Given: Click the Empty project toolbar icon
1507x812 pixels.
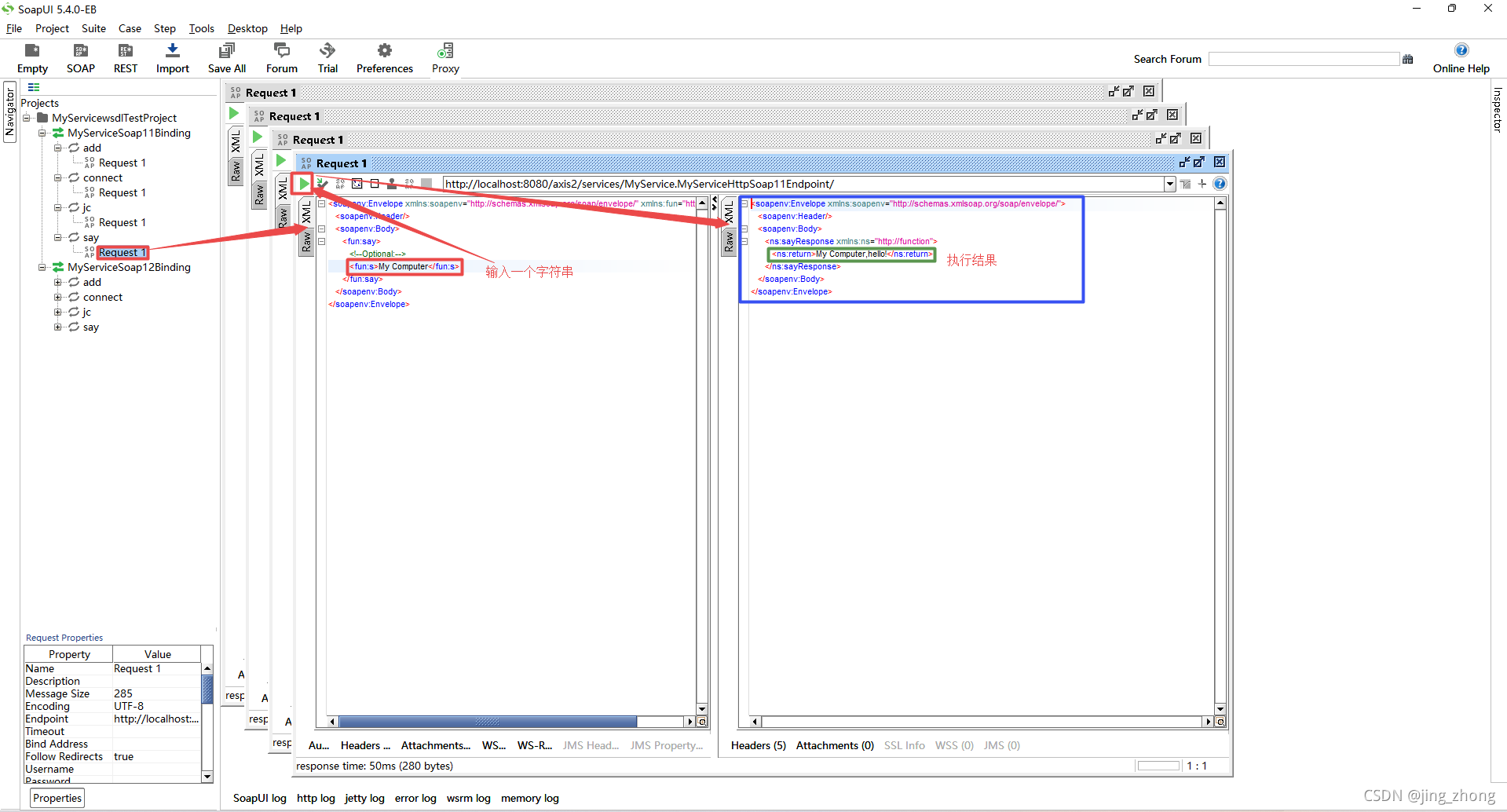Looking at the screenshot, I should coord(32,51).
